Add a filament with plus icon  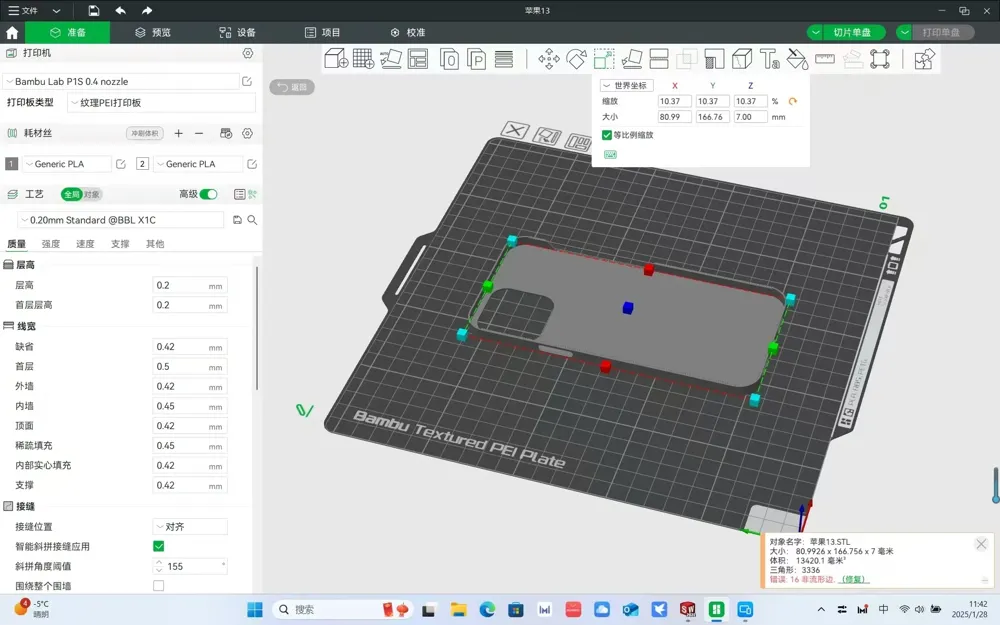[x=179, y=133]
